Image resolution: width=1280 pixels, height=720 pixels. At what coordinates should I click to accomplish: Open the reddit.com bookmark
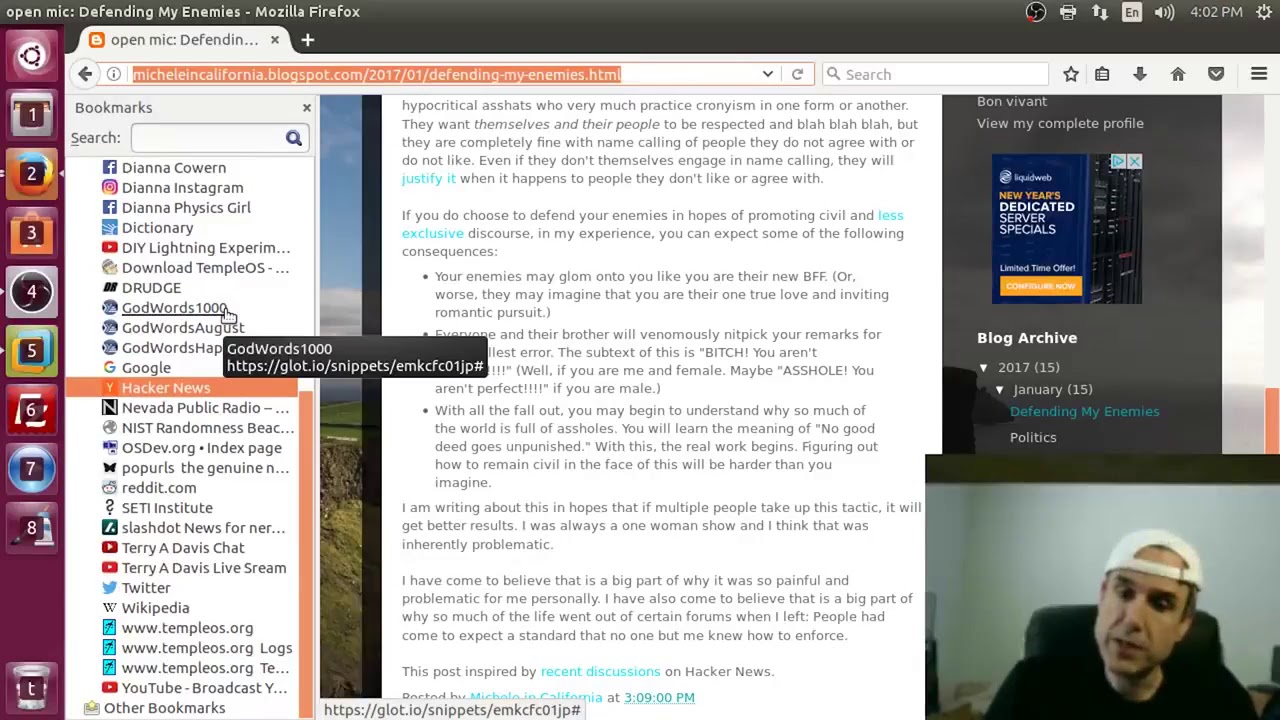(159, 487)
